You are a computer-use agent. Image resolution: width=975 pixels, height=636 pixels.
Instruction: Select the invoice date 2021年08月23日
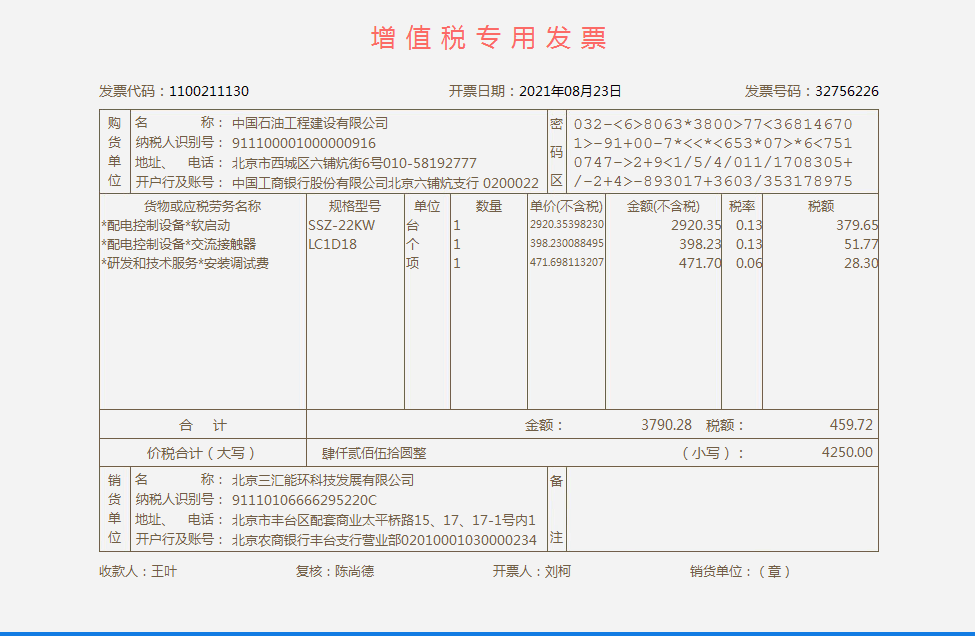(570, 91)
